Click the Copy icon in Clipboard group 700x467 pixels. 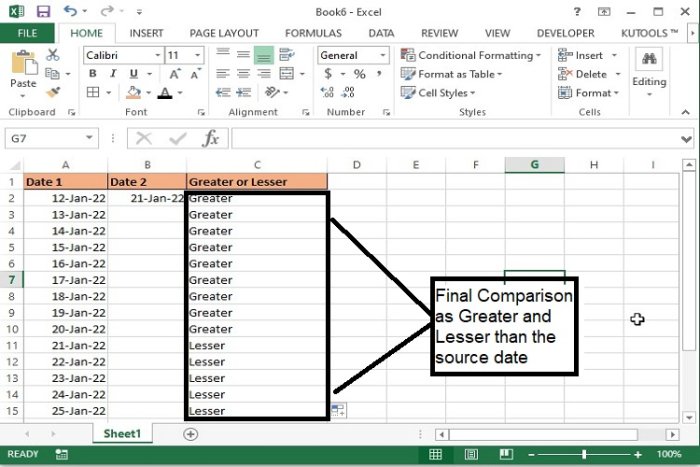53,74
